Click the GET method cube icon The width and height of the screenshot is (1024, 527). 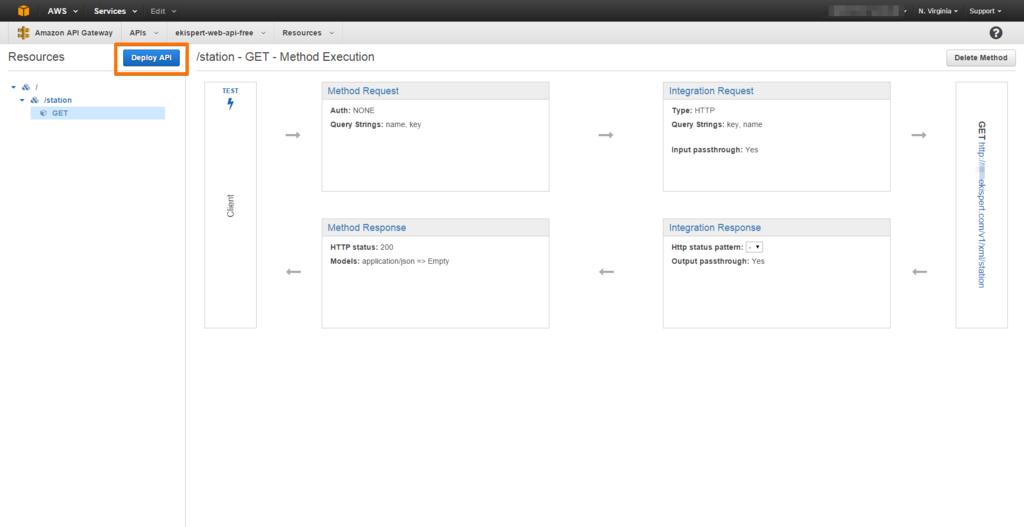click(x=44, y=113)
